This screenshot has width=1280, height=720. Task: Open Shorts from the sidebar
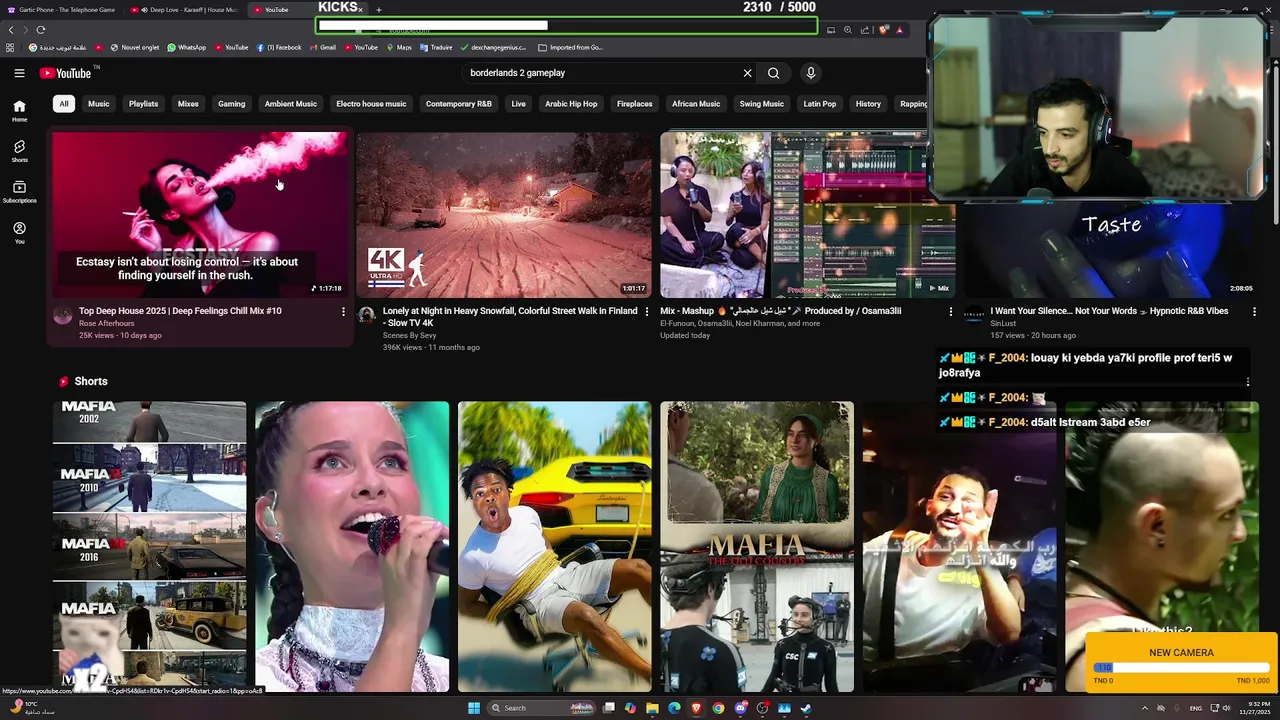19,151
